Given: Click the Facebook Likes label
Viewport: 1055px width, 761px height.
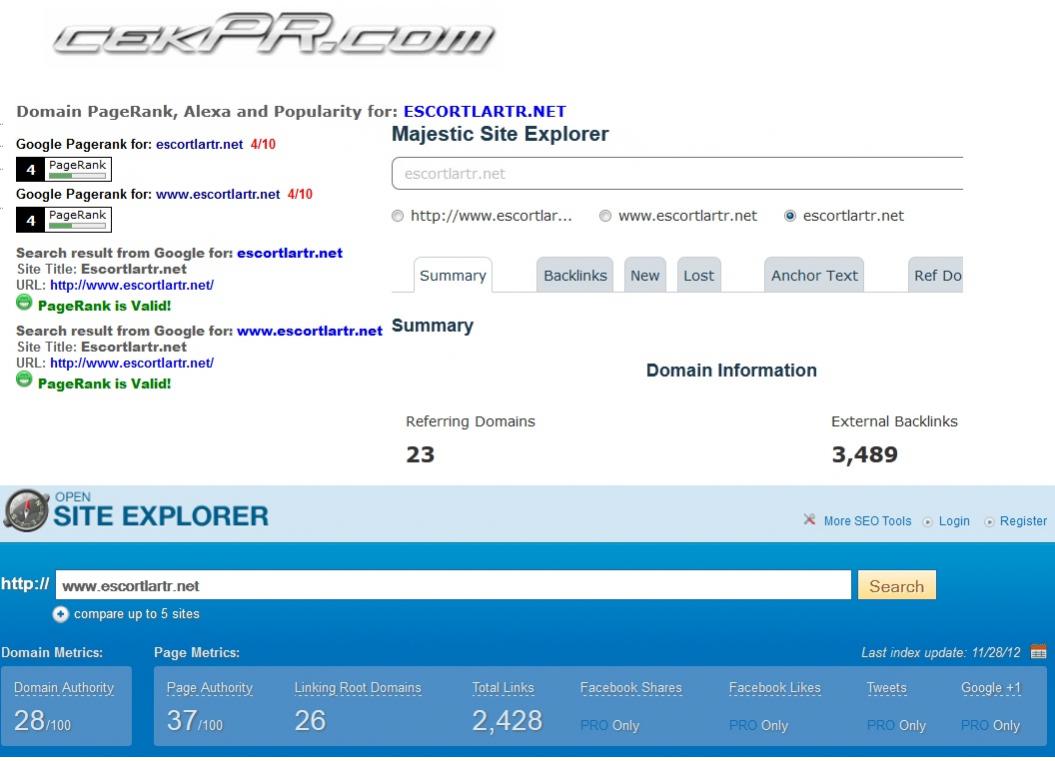Looking at the screenshot, I should click(774, 688).
